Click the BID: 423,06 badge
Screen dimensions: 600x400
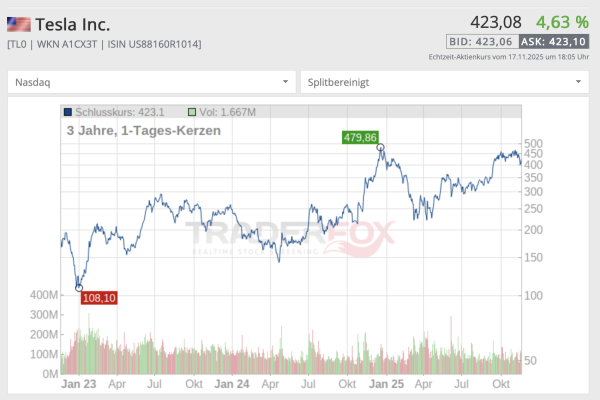(x=482, y=42)
